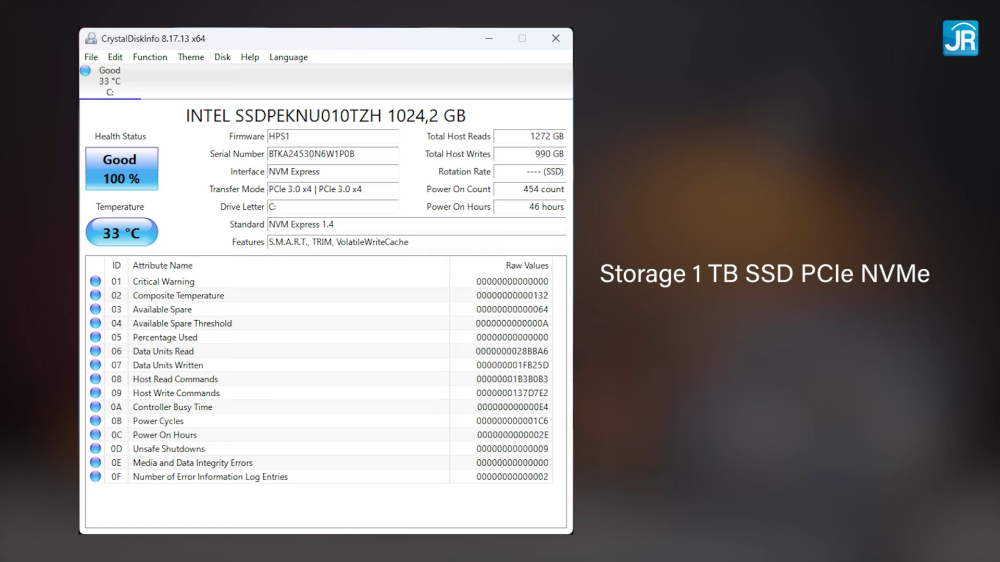Select the drive C: status orb icon
Image resolution: width=1000 pixels, height=562 pixels.
point(86,71)
